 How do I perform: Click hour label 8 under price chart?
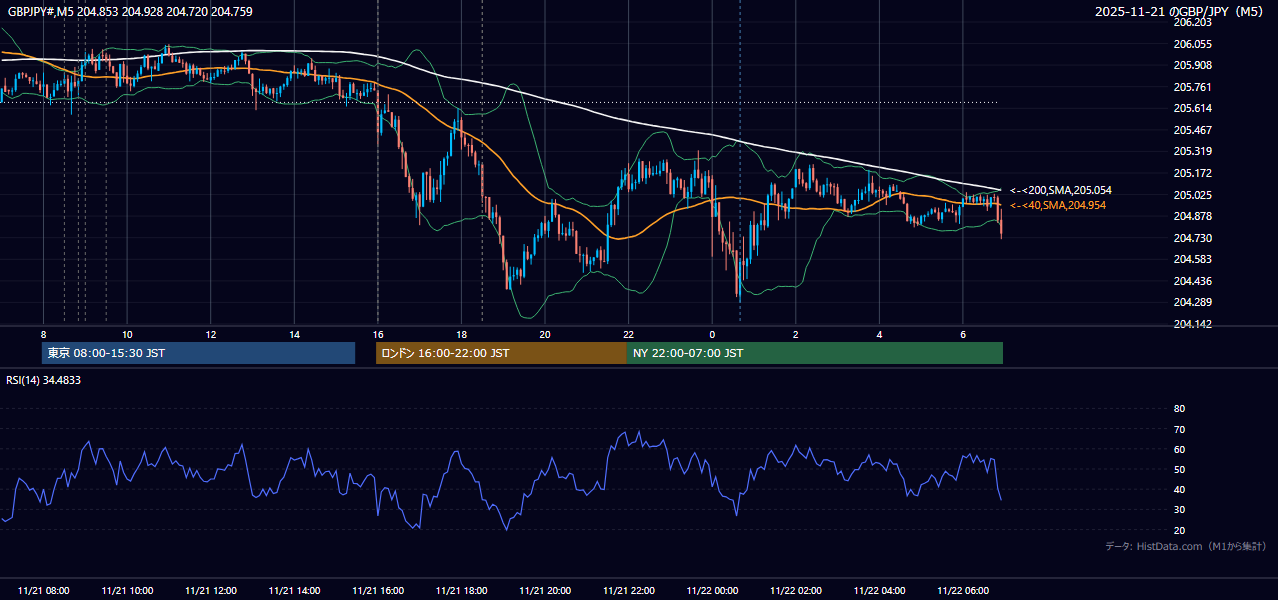coord(43,334)
